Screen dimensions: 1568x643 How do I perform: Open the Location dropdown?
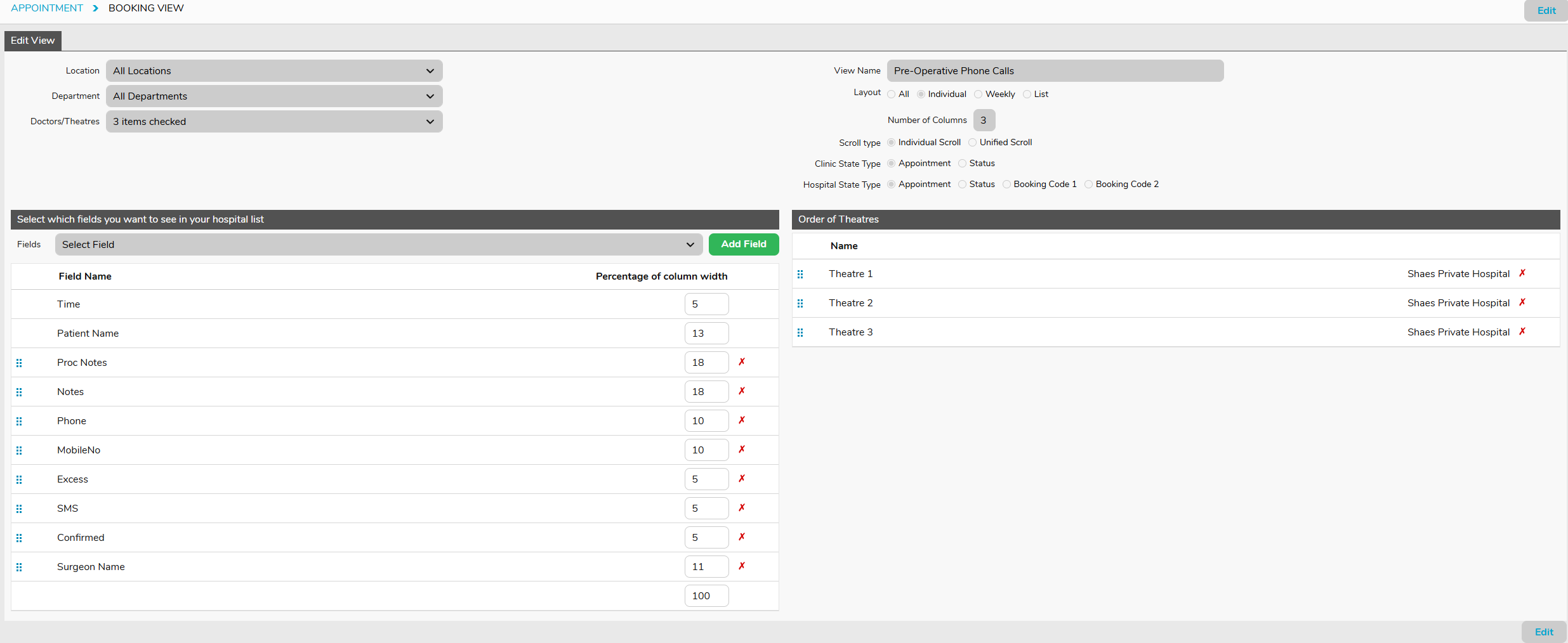click(x=273, y=71)
